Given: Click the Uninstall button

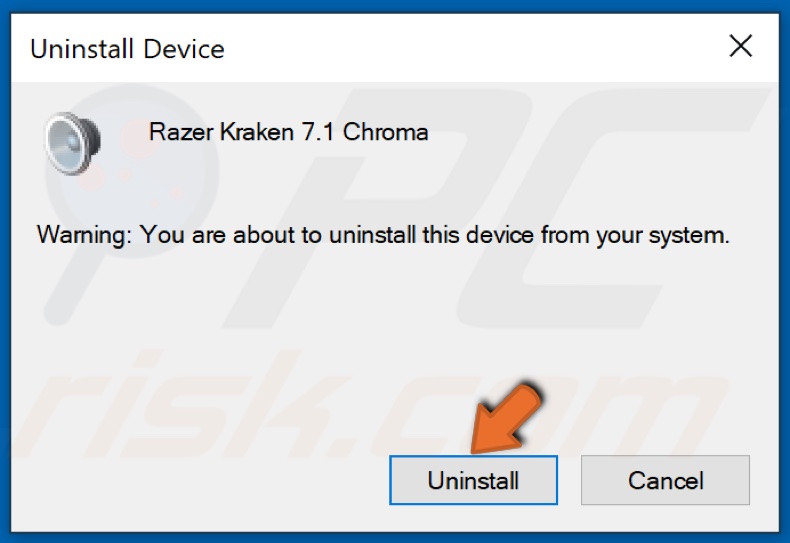Looking at the screenshot, I should pos(473,480).
